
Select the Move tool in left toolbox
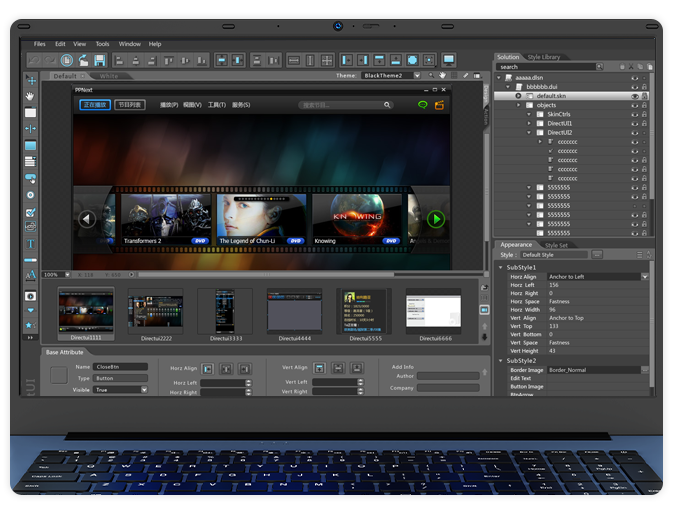coord(30,79)
